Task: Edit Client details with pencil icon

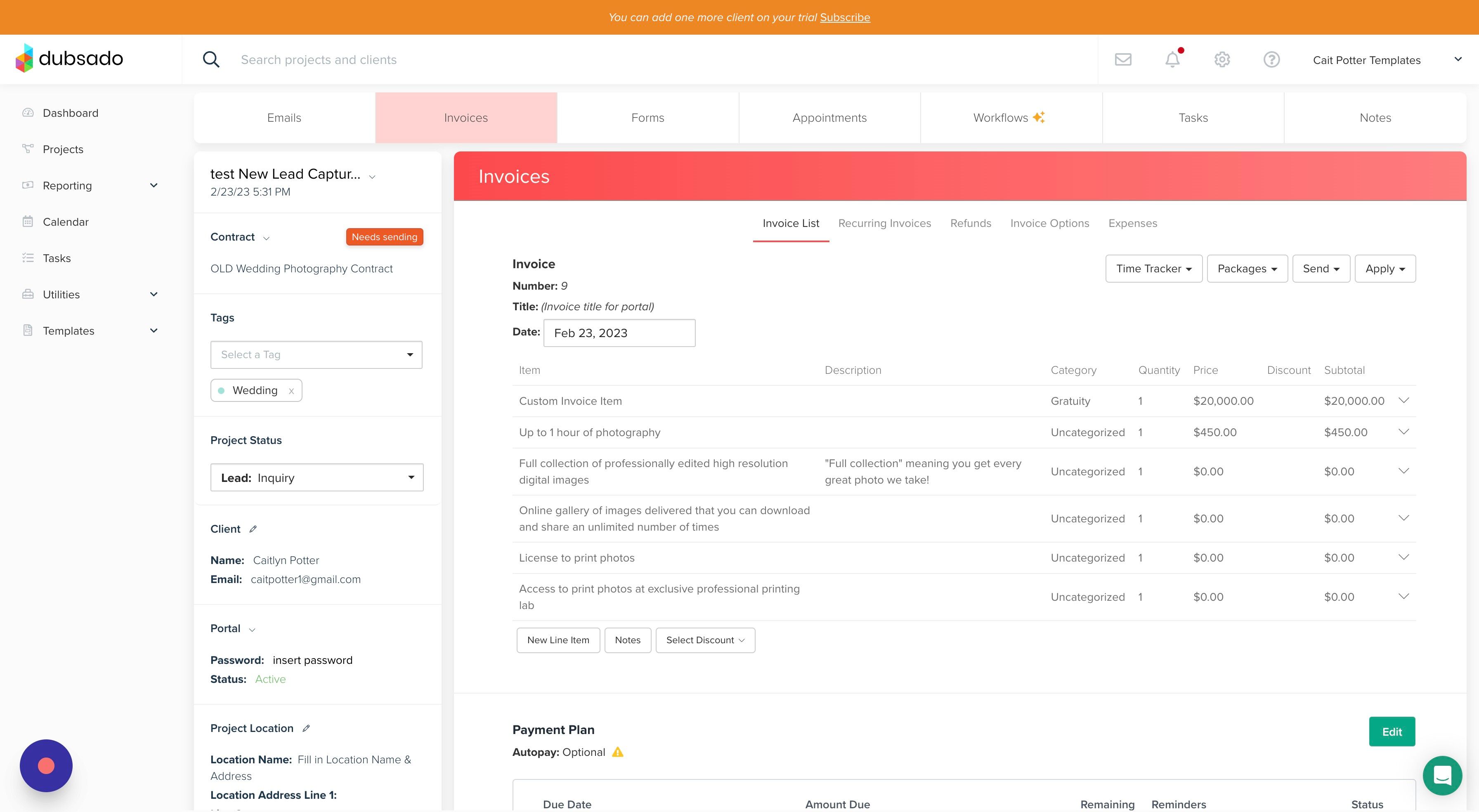Action: (x=253, y=529)
